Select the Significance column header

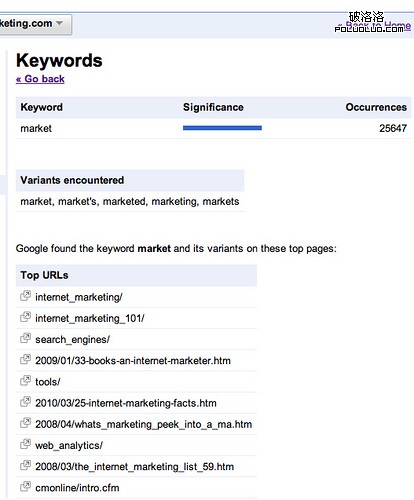coord(213,107)
